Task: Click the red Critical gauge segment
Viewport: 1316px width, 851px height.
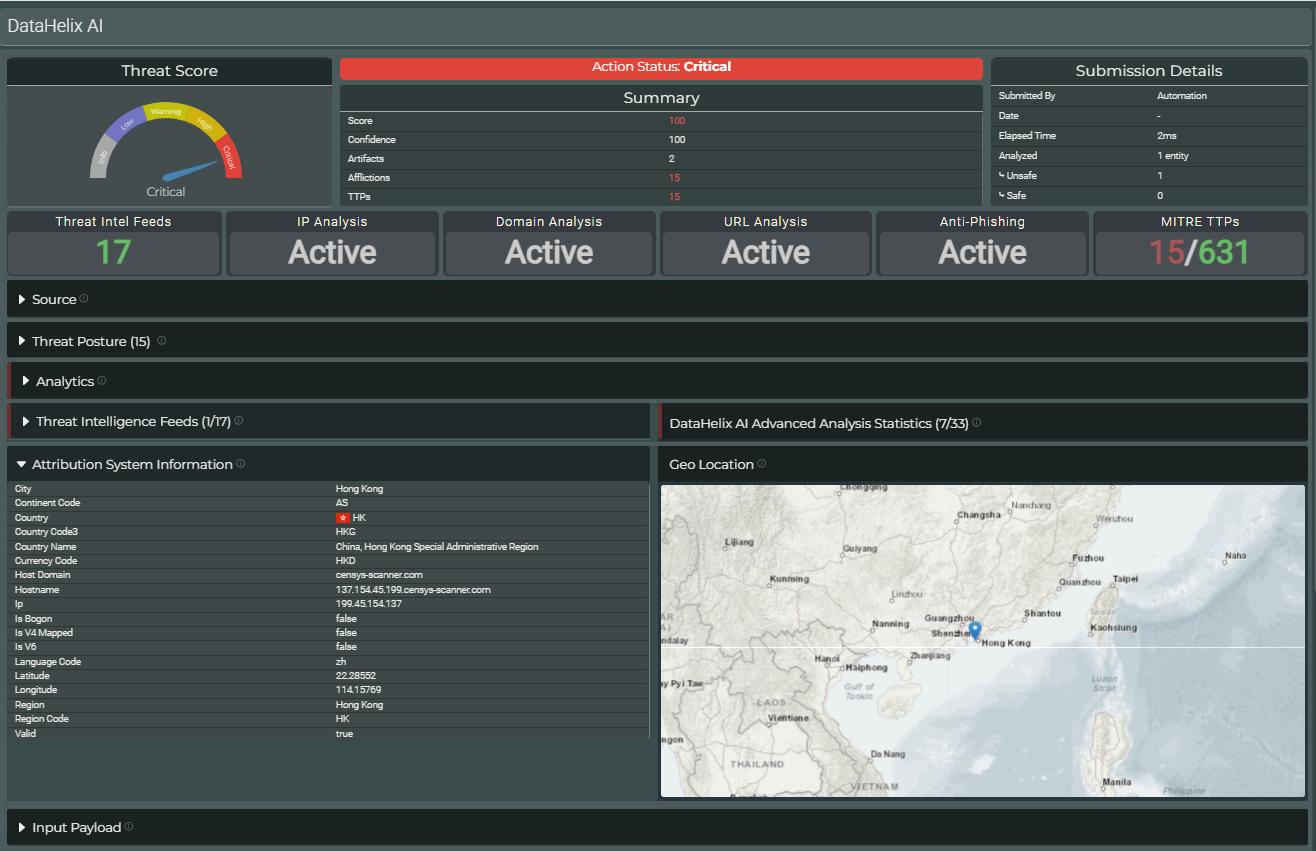Action: (x=230, y=158)
